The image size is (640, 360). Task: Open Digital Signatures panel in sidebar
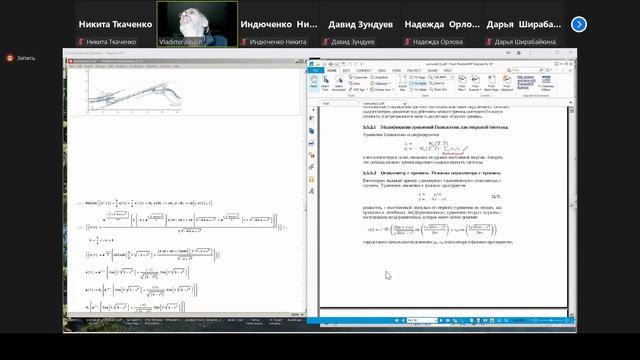[311, 191]
